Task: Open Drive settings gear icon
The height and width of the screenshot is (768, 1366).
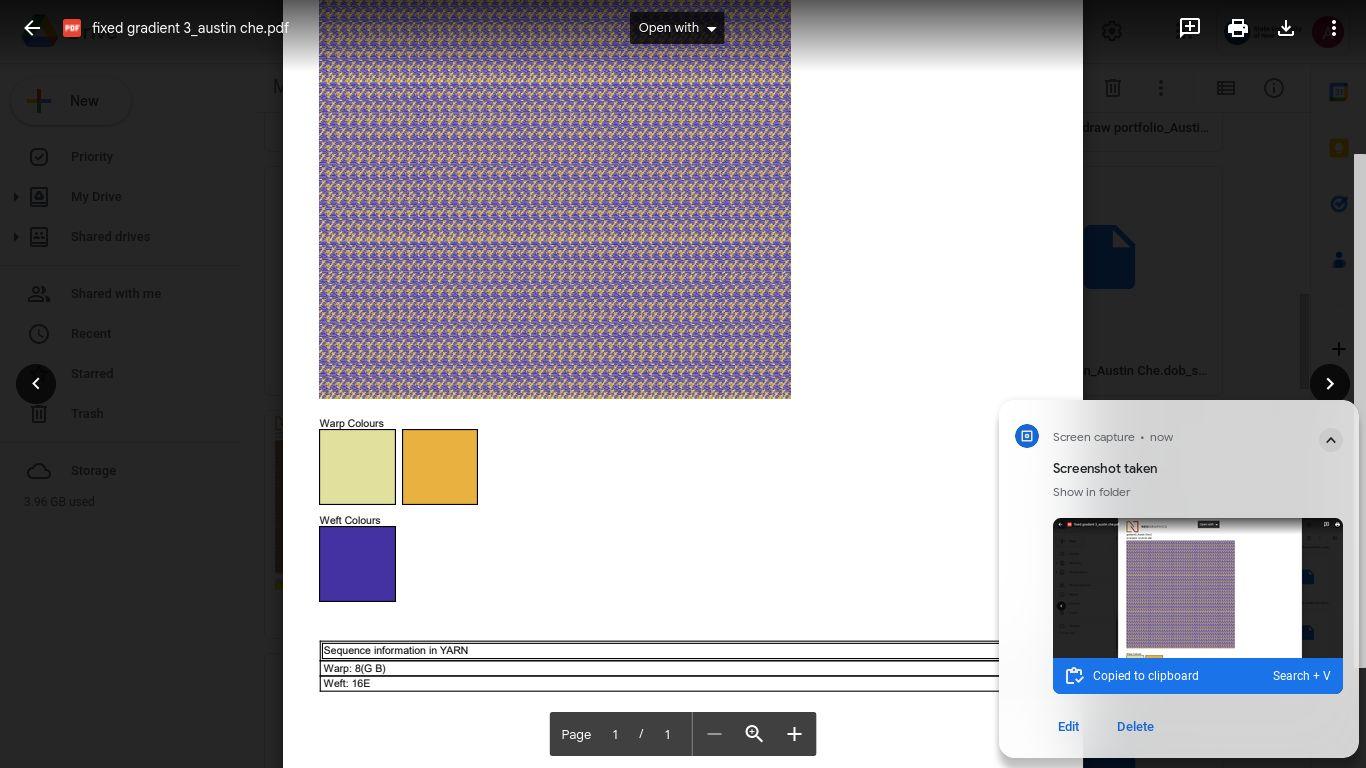Action: (x=1112, y=31)
